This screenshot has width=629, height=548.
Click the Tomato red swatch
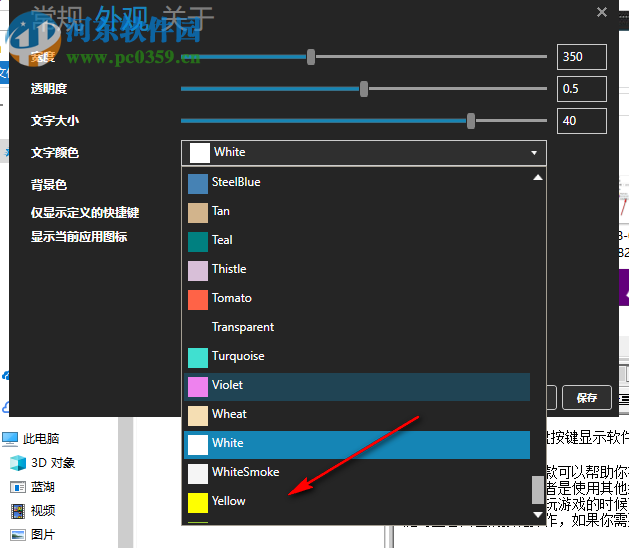(198, 300)
